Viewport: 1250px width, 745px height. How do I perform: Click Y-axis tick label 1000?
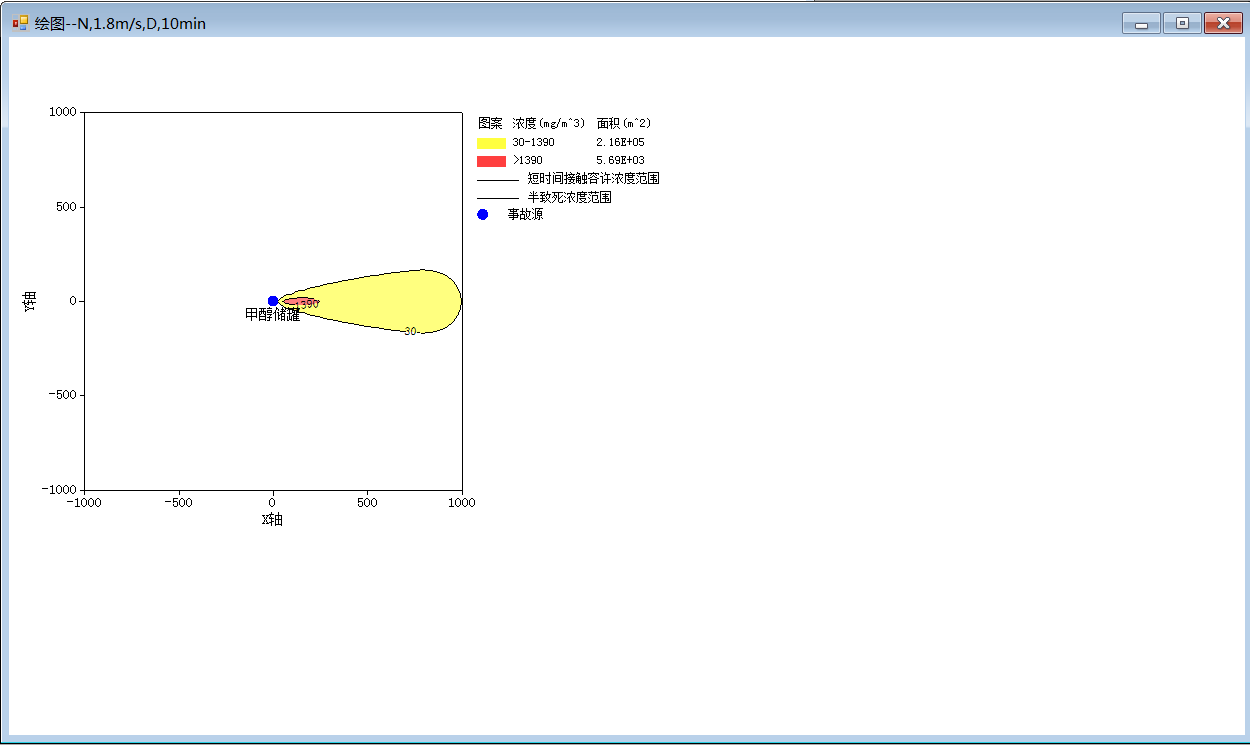click(63, 113)
